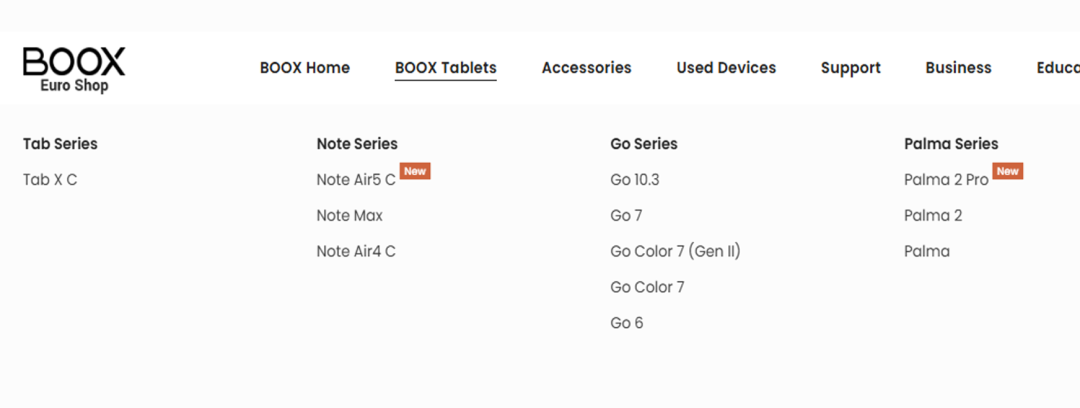Open the Support menu

[851, 68]
